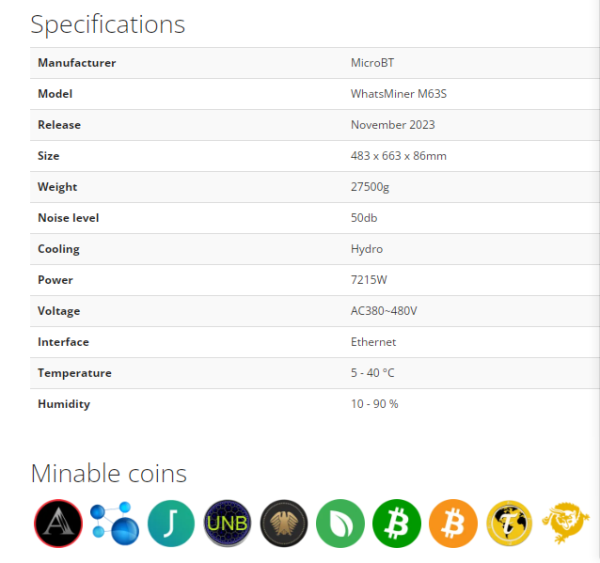Select the 7215W power value

coord(369,280)
